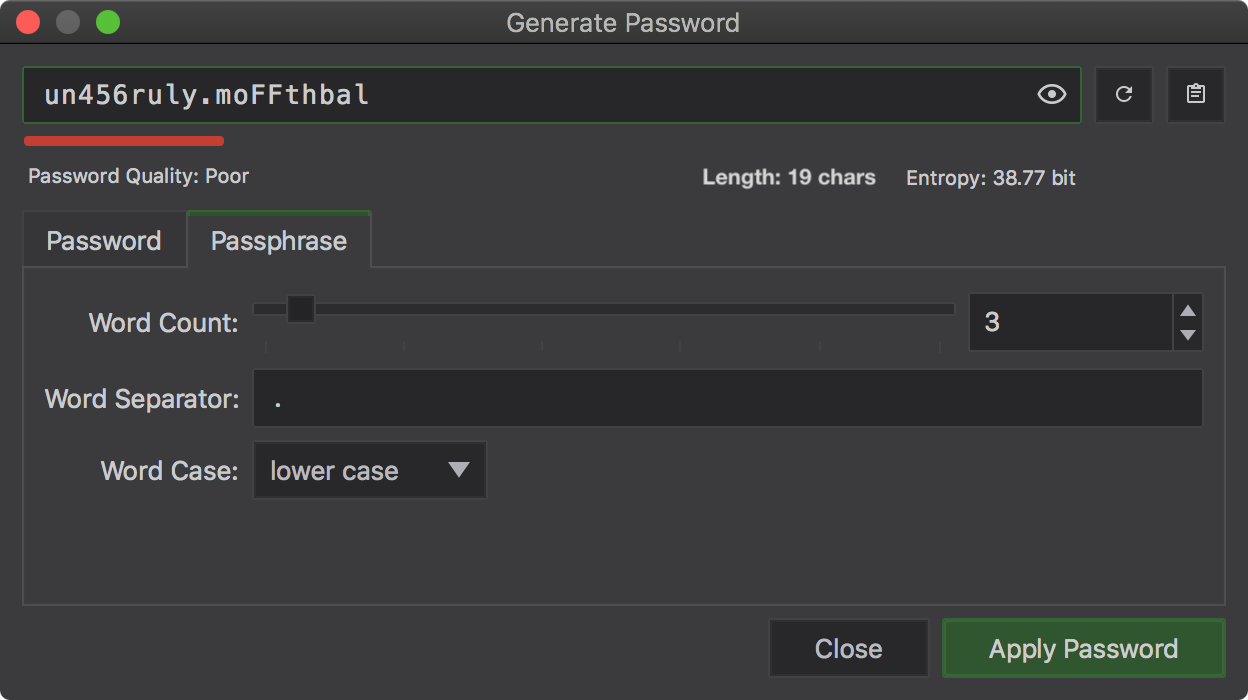This screenshot has height=700, width=1248.
Task: Copy the password with the clipboard icon
Action: [x=1196, y=94]
